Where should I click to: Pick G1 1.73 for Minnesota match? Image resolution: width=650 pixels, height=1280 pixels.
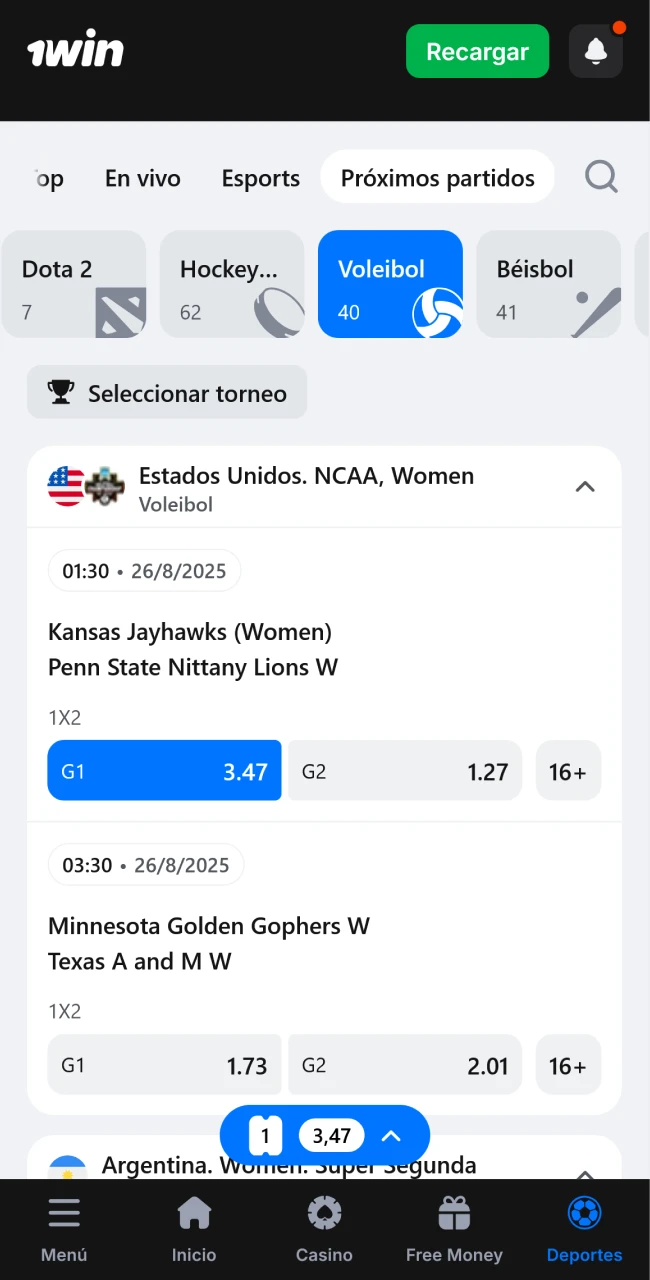[x=164, y=1065]
